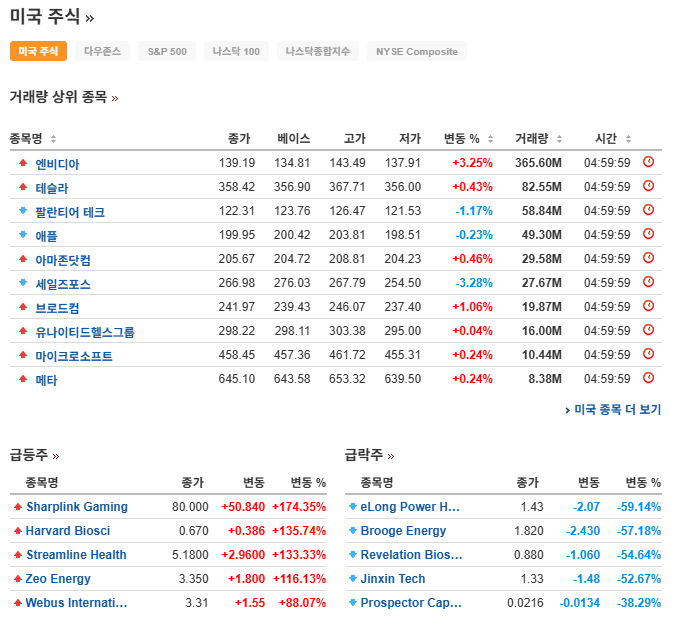Click 테슬라 volume 82.55M
677x637 pixels.
pyautogui.click(x=542, y=187)
